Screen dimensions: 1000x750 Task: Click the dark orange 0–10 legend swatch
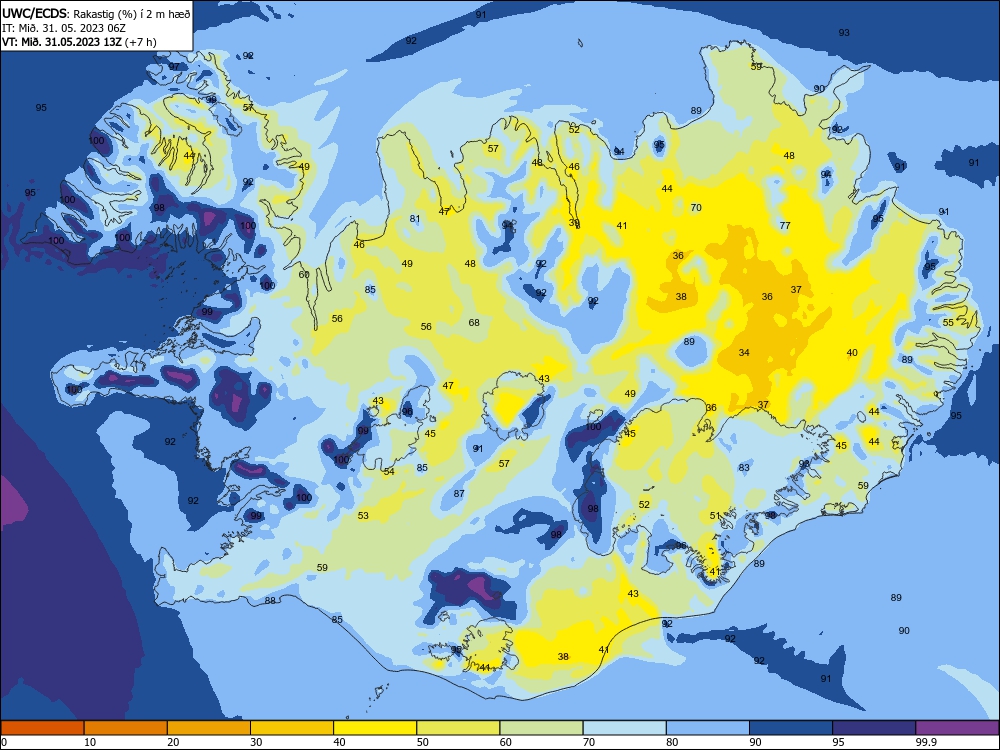[x=42, y=728]
